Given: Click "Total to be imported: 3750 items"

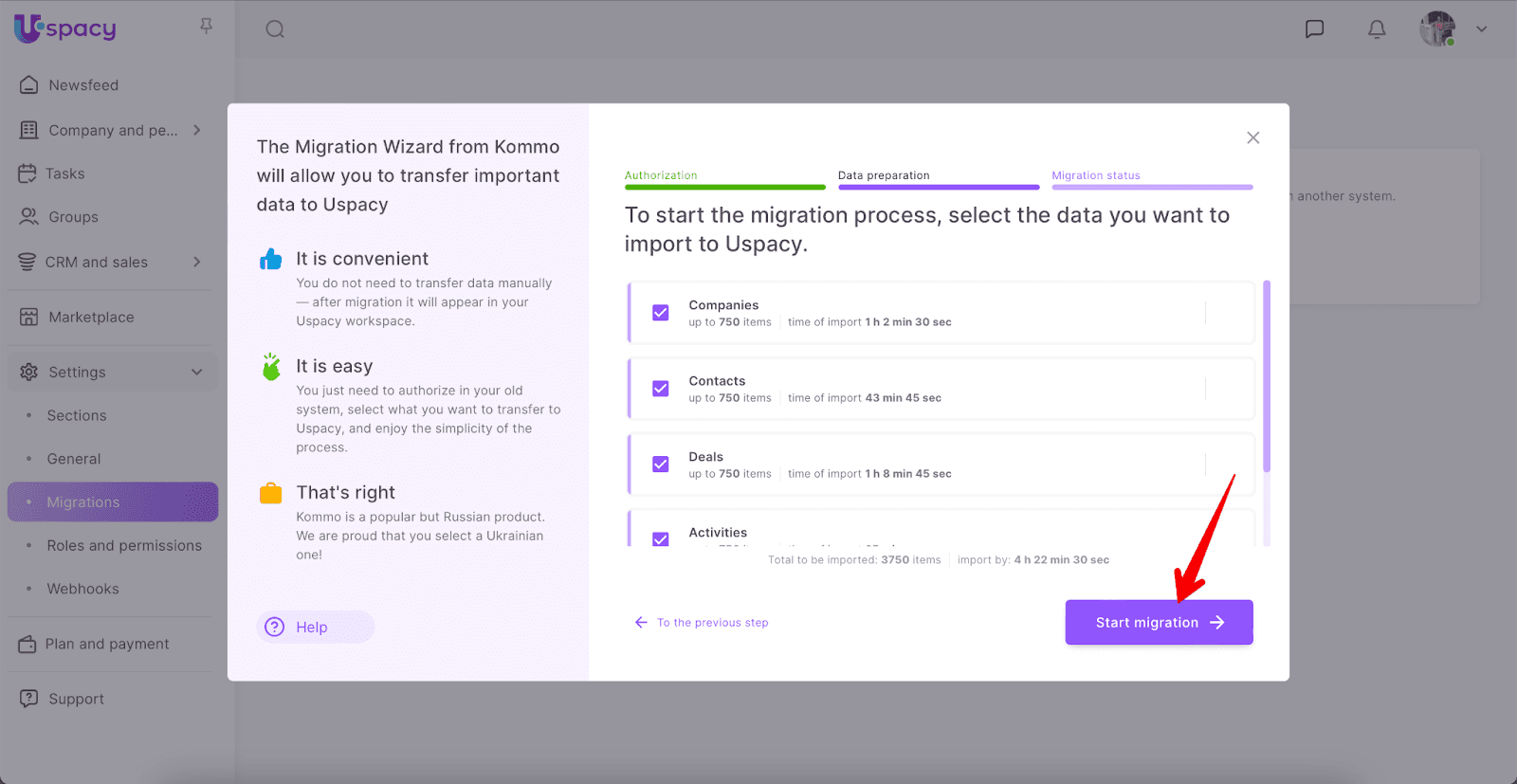Looking at the screenshot, I should (x=854, y=560).
